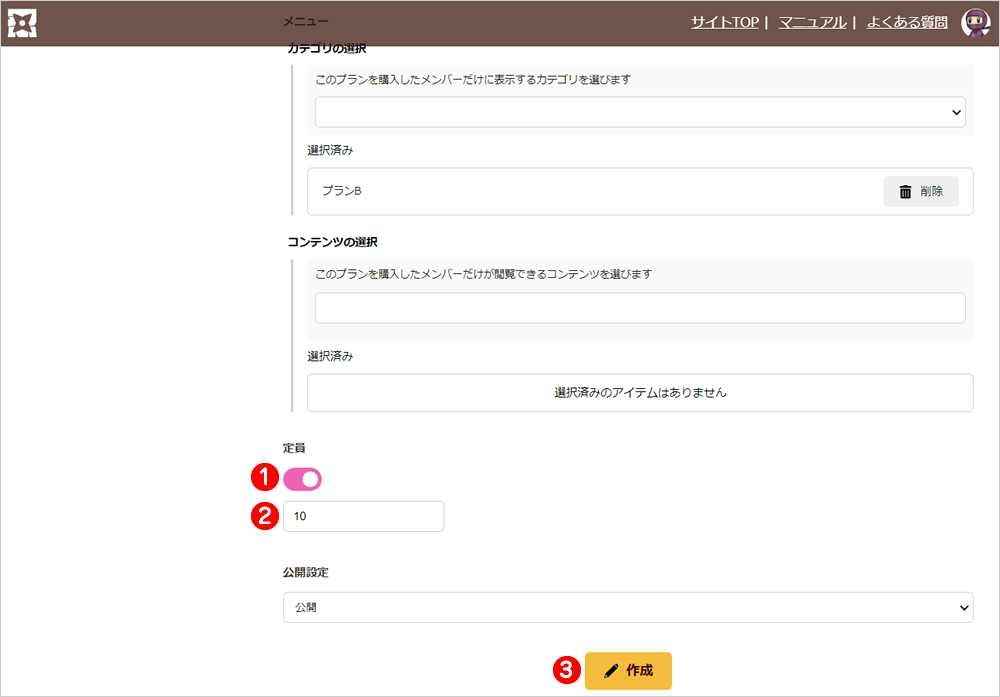Screen dimensions: 1000x697
Task: Click the pencil icon on the 作成 button
Action: [x=611, y=671]
